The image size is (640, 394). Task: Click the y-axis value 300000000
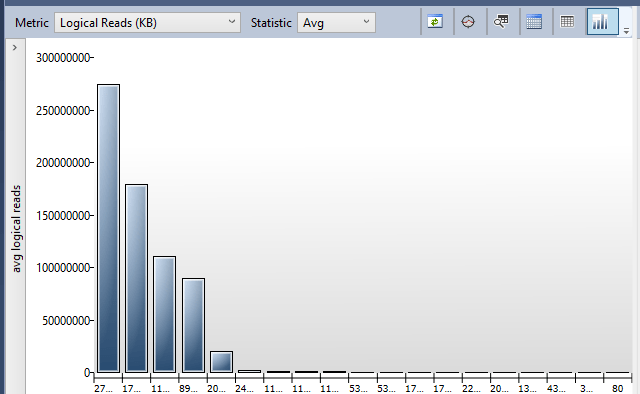pos(63,58)
